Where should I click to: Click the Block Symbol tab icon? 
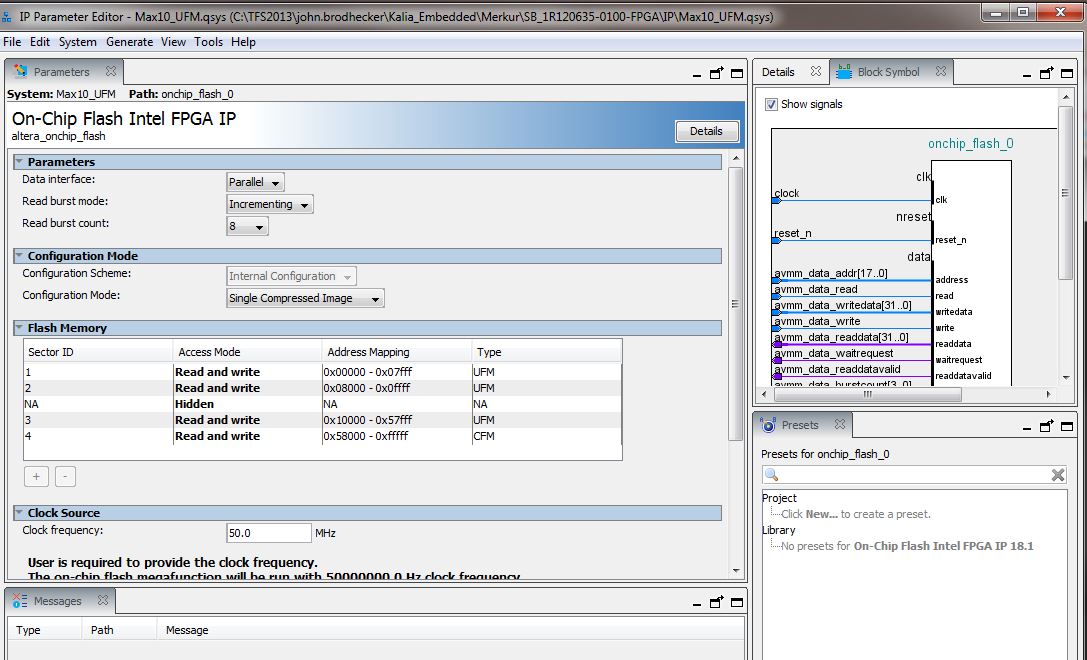click(844, 71)
